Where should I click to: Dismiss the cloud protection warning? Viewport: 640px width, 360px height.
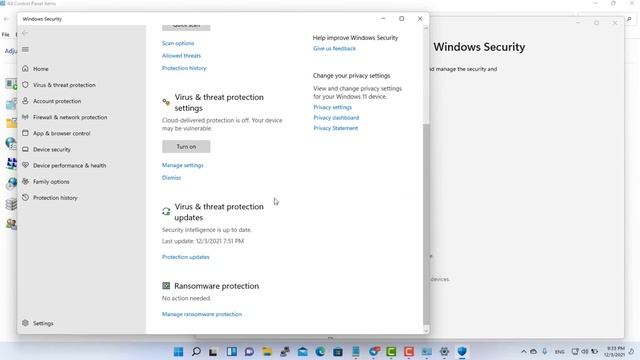(171, 178)
